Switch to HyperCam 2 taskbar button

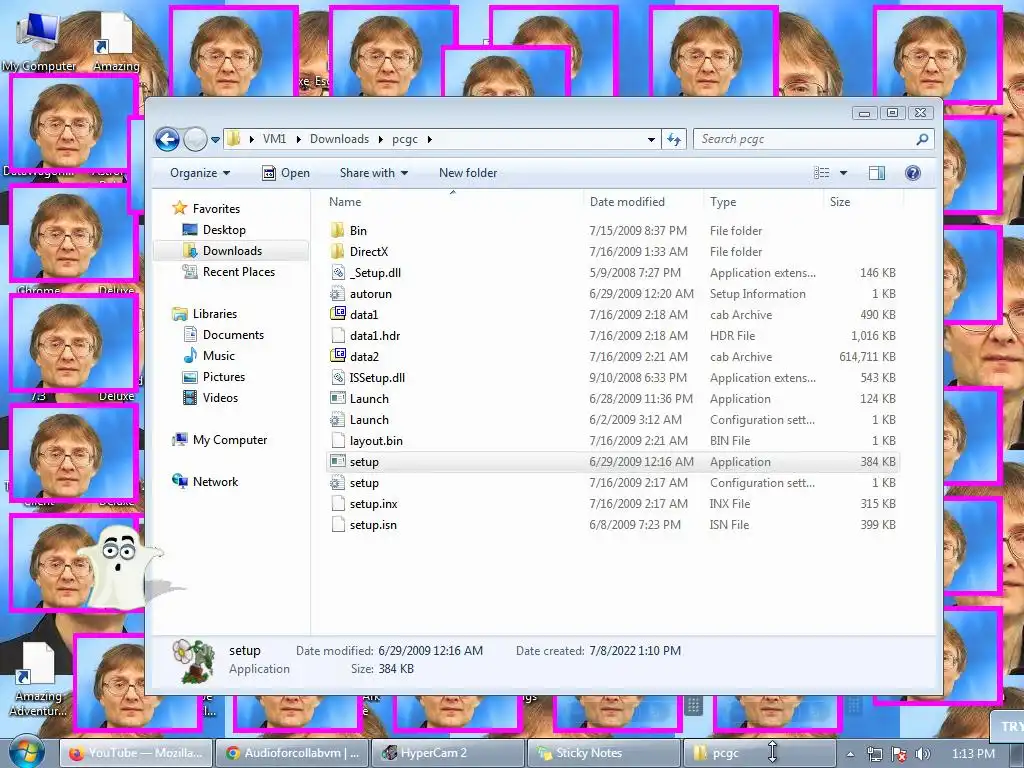(x=447, y=753)
